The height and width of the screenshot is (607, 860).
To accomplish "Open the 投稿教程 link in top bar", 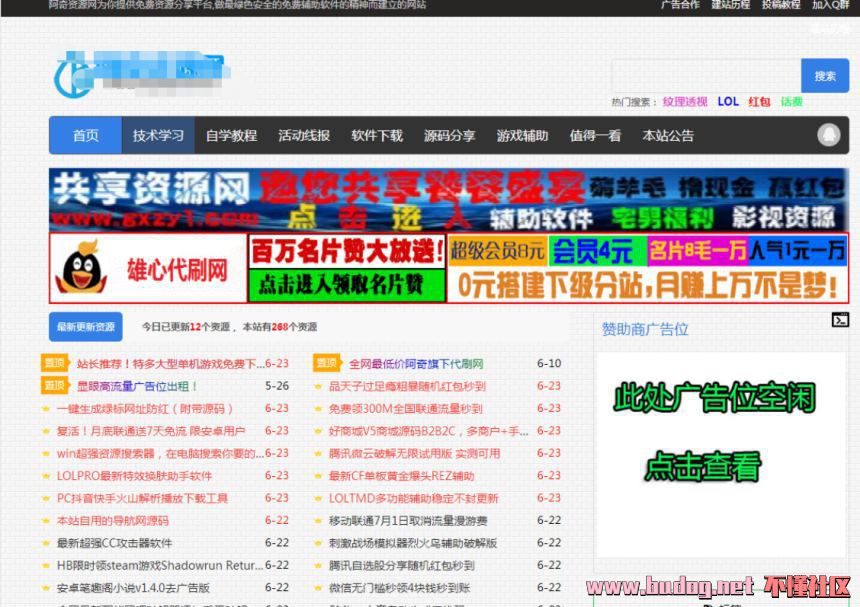I will pyautogui.click(x=781, y=5).
